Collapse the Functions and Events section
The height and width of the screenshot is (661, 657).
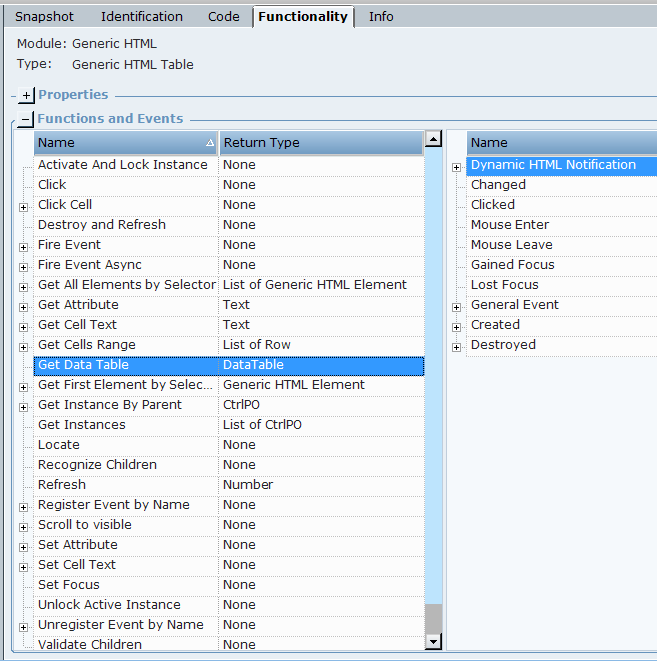pyautogui.click(x=27, y=120)
